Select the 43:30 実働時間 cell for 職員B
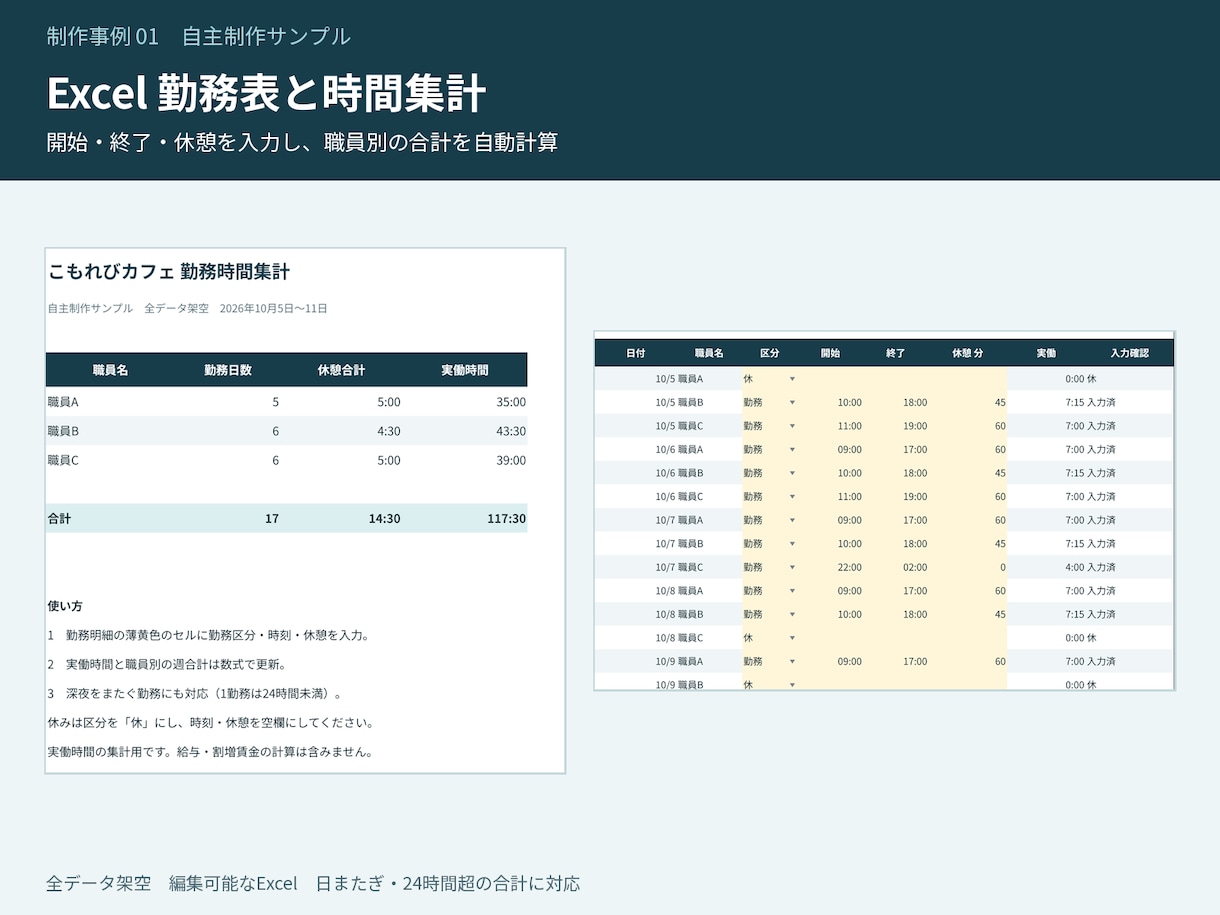1220x915 pixels. tap(511, 431)
